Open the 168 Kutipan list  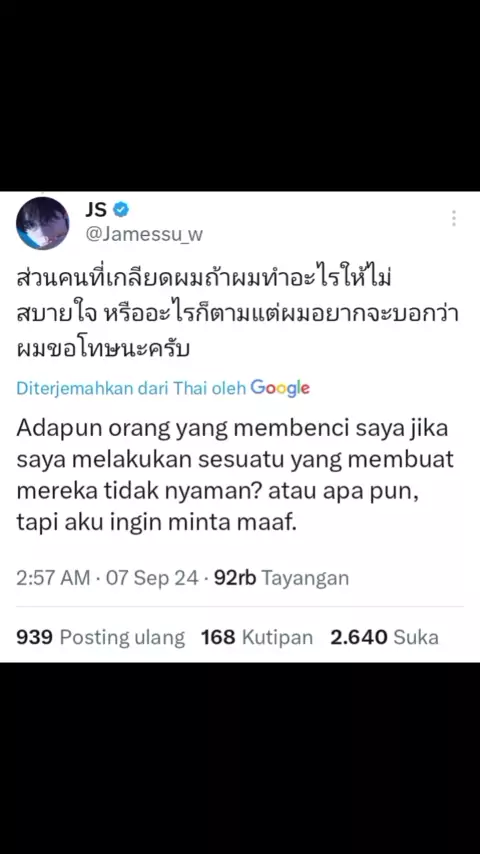257,637
